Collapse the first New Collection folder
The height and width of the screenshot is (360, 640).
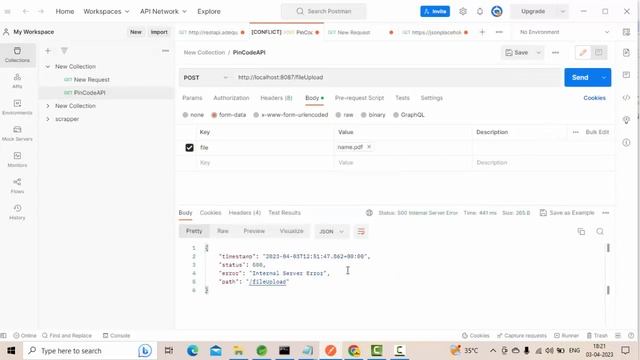[x=48, y=67]
